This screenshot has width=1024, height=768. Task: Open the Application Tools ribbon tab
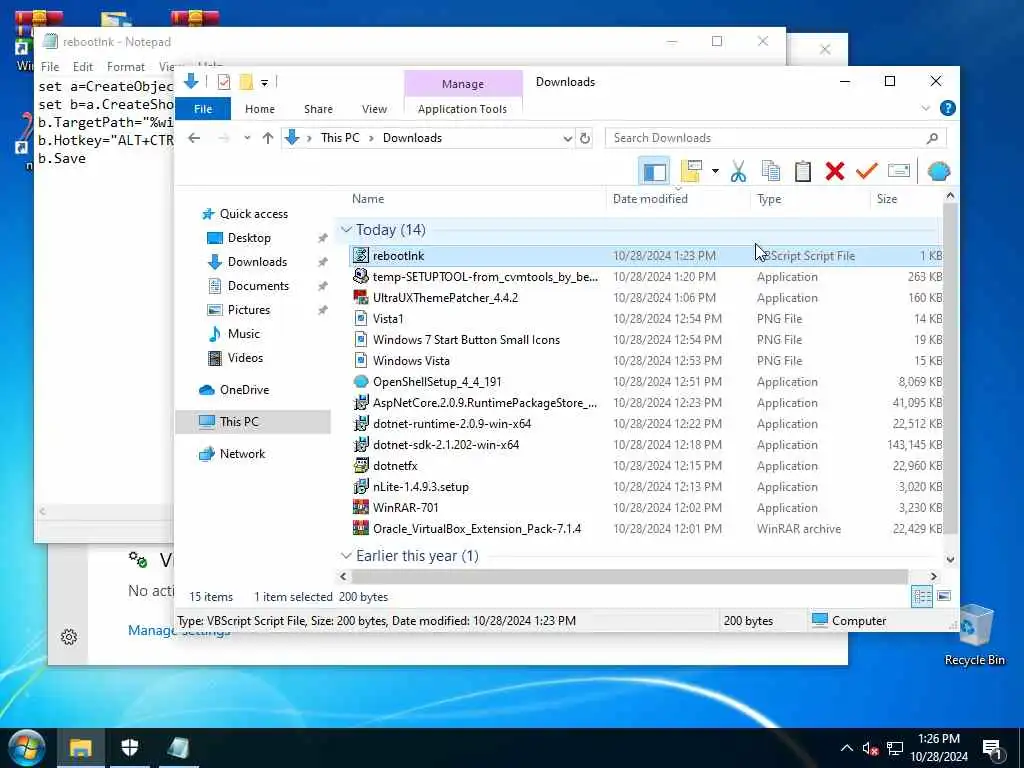[x=462, y=109]
